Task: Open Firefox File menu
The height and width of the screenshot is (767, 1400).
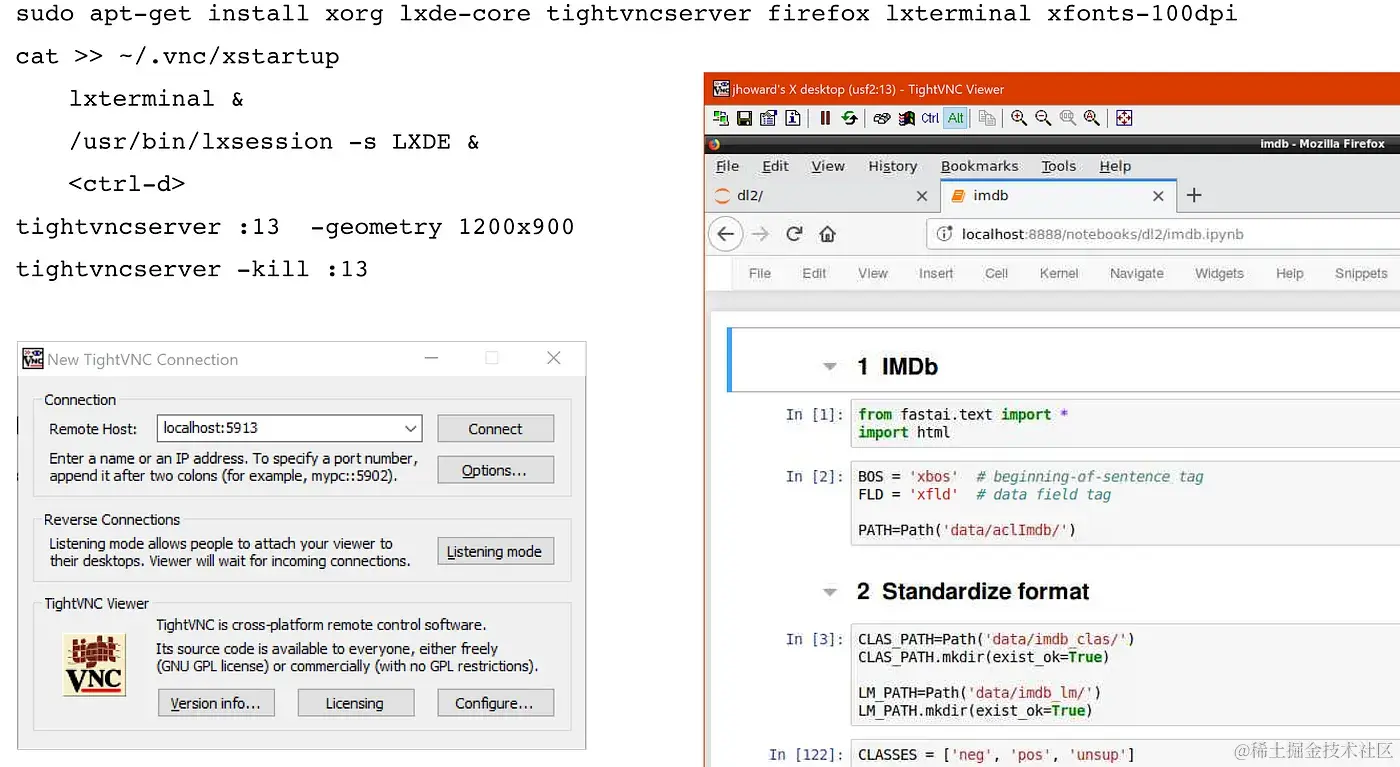Action: [728, 166]
